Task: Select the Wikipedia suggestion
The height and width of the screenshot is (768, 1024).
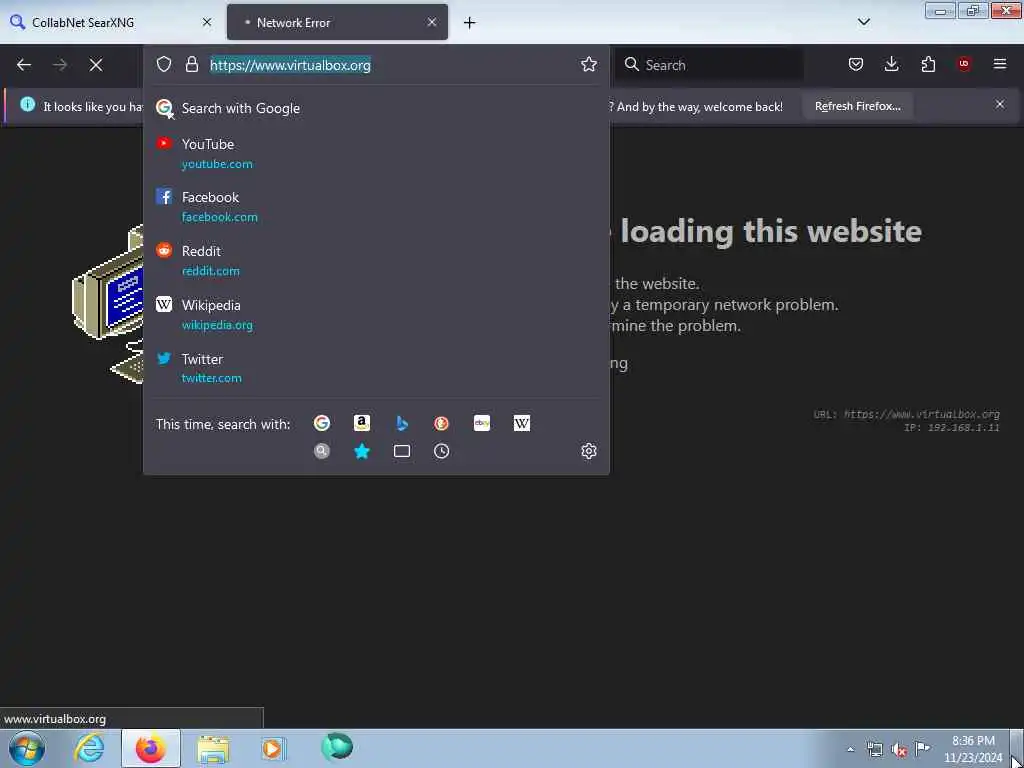Action: point(376,315)
